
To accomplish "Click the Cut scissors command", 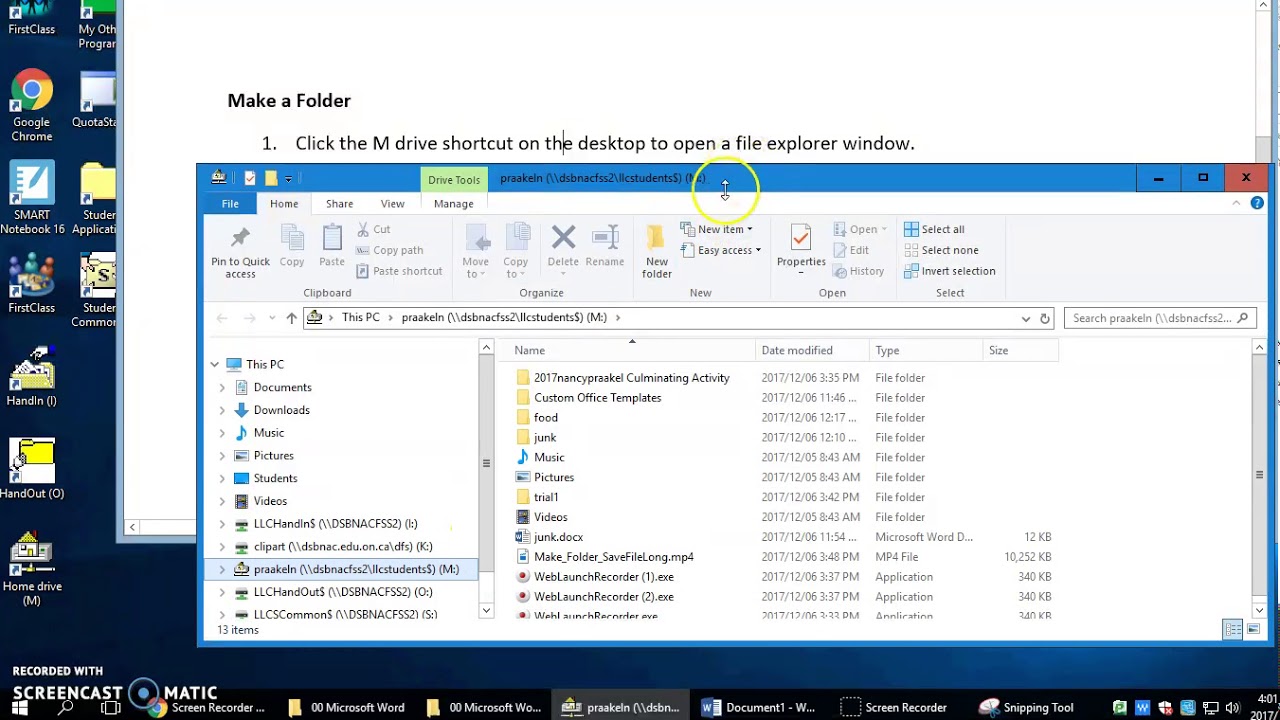I will pyautogui.click(x=374, y=229).
